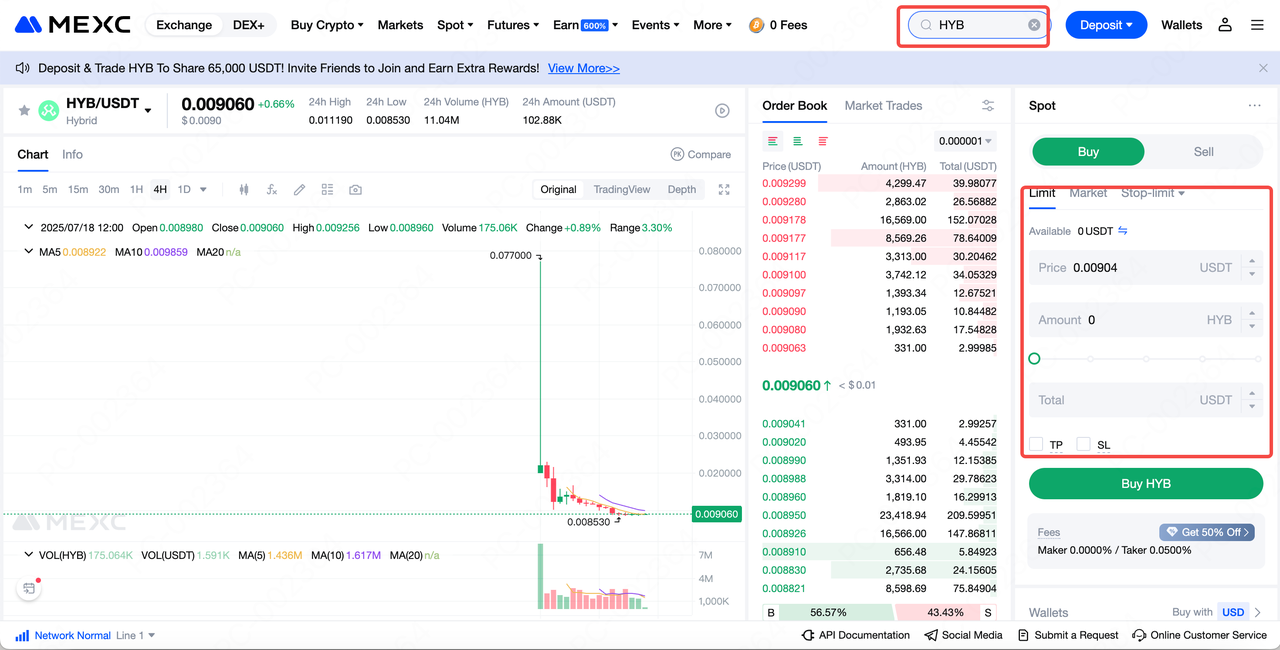1280x650 pixels.
Task: Open Online Customer Service
Action: coord(1200,635)
